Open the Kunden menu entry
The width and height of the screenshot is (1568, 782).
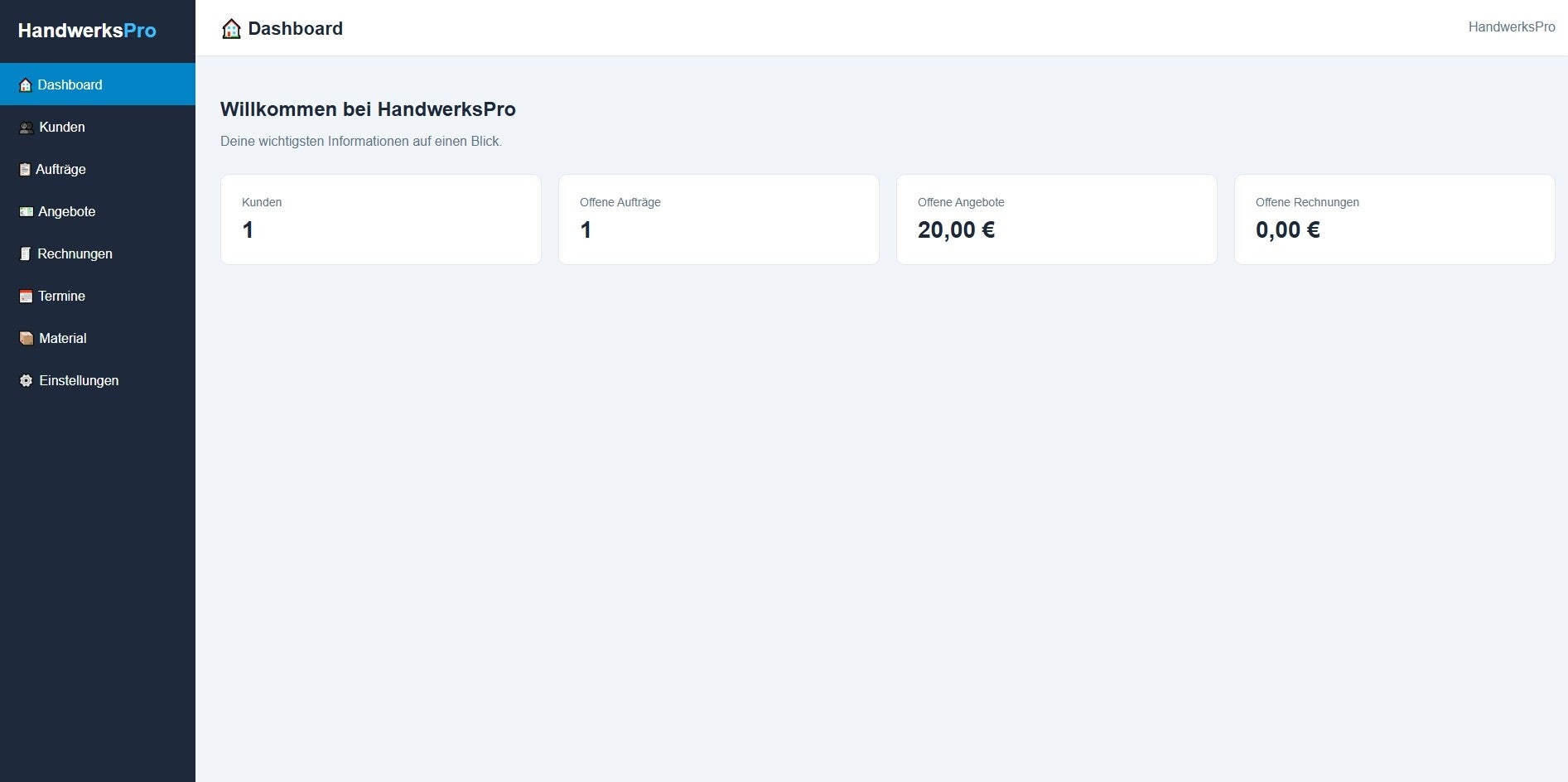pyautogui.click(x=98, y=127)
